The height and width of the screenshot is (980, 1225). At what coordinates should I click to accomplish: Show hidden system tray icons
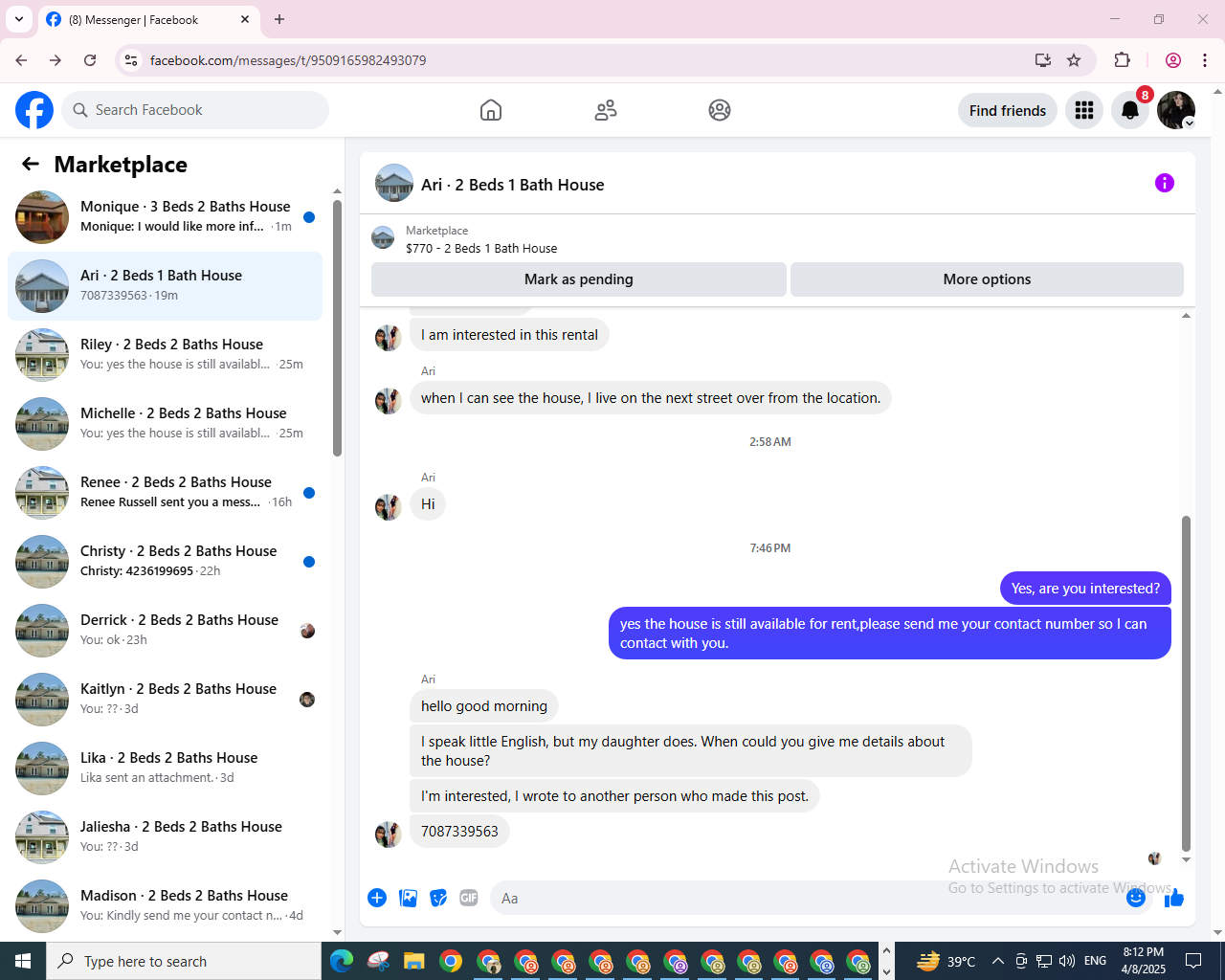[x=998, y=961]
